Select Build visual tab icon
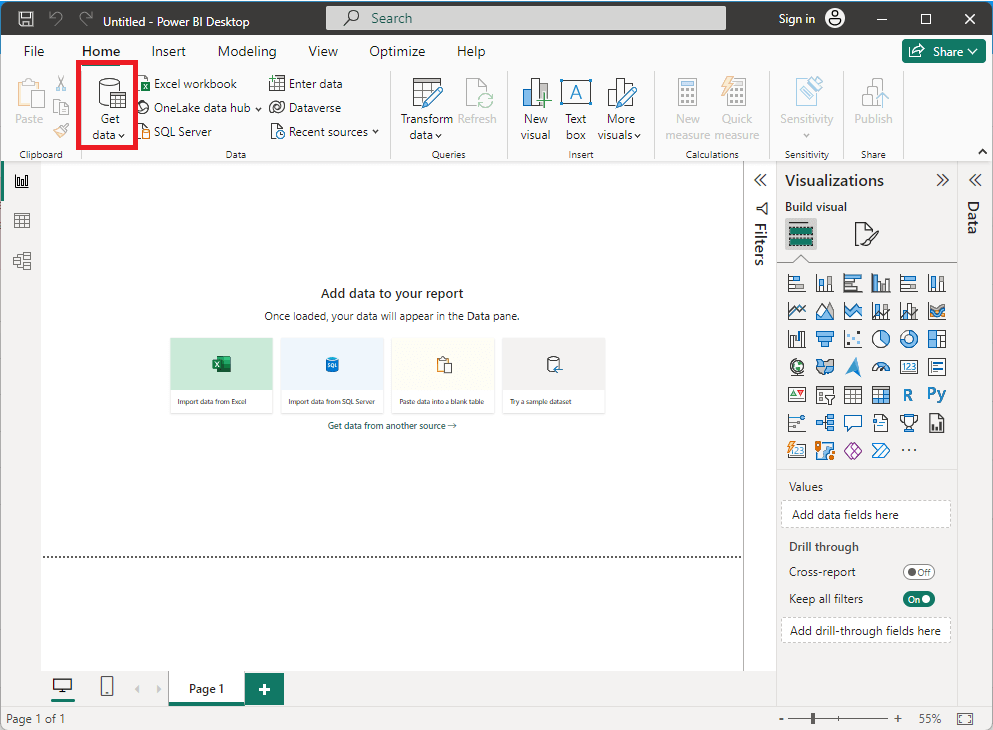Viewport: 993px width, 730px height. (x=800, y=234)
